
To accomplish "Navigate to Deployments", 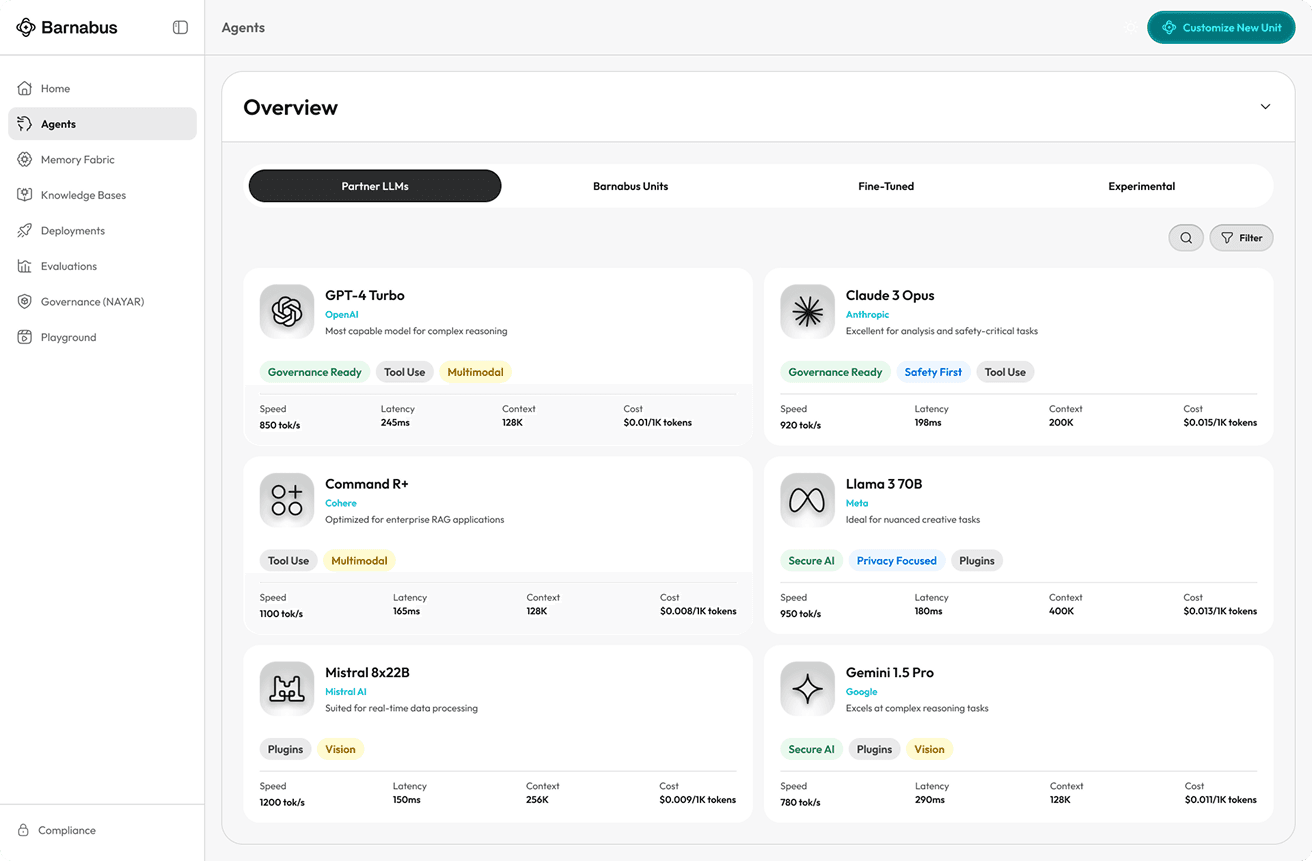I will click(102, 231).
